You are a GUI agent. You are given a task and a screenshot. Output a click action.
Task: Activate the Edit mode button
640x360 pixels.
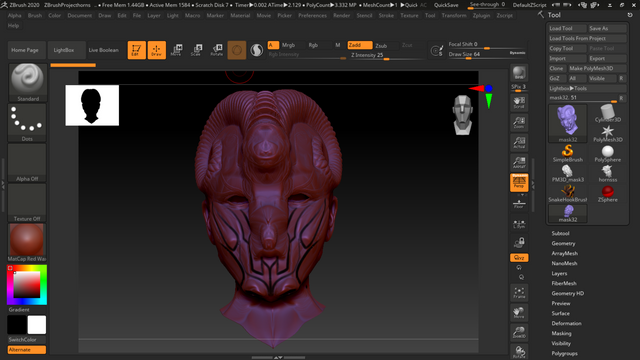[x=136, y=50]
